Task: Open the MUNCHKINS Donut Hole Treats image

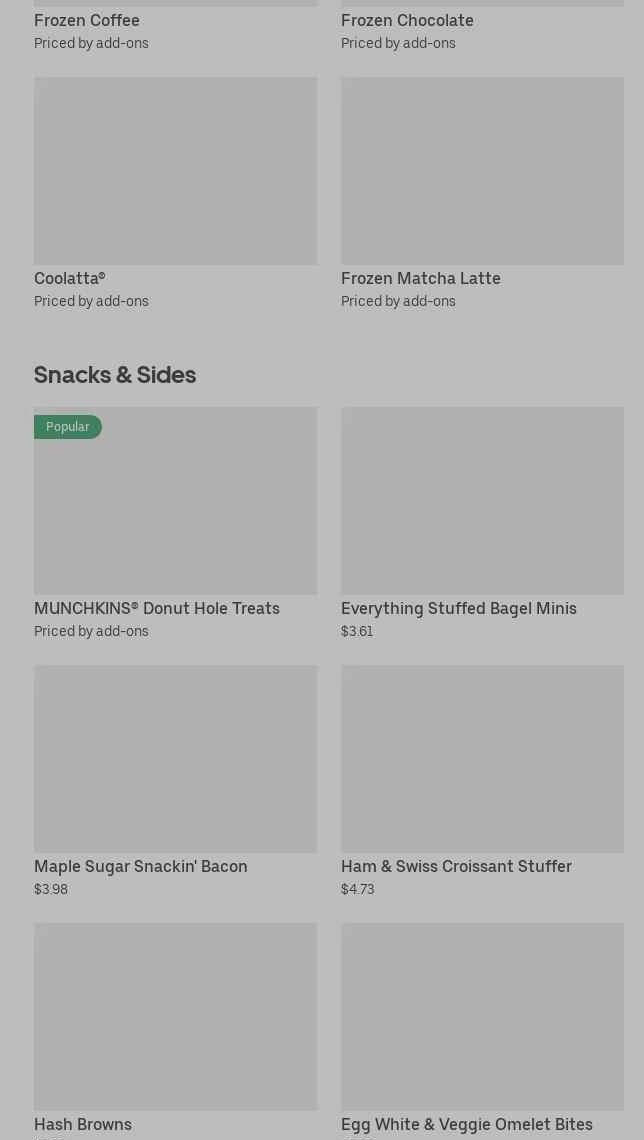Action: pos(175,510)
